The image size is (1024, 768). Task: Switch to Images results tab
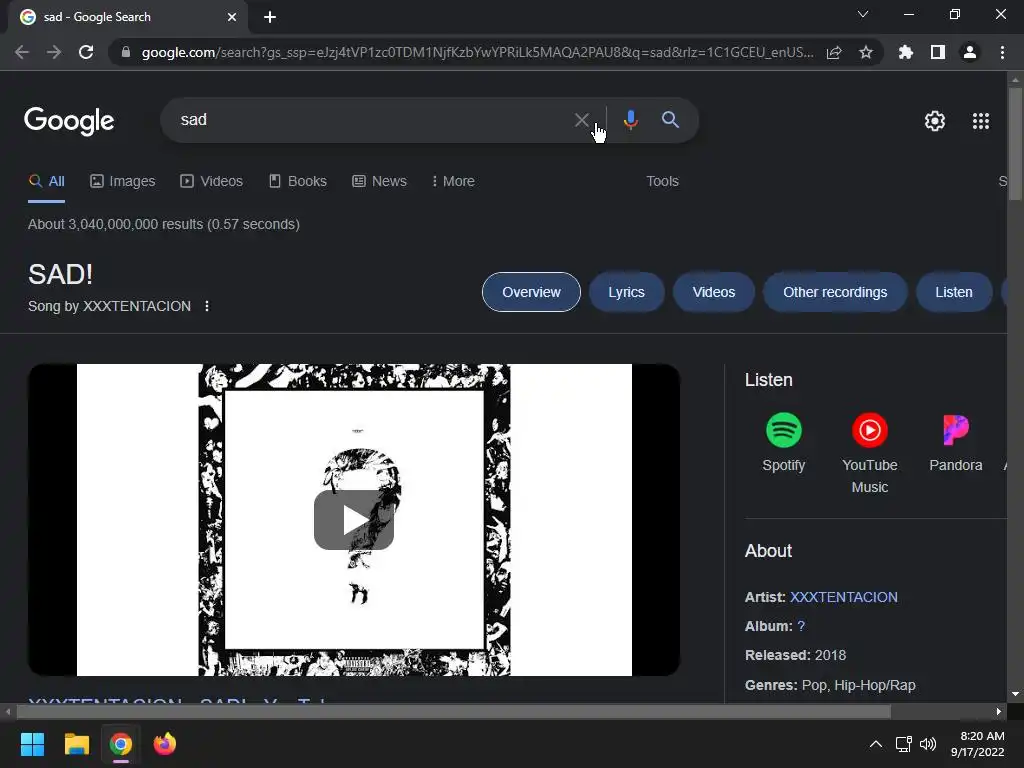point(123,181)
